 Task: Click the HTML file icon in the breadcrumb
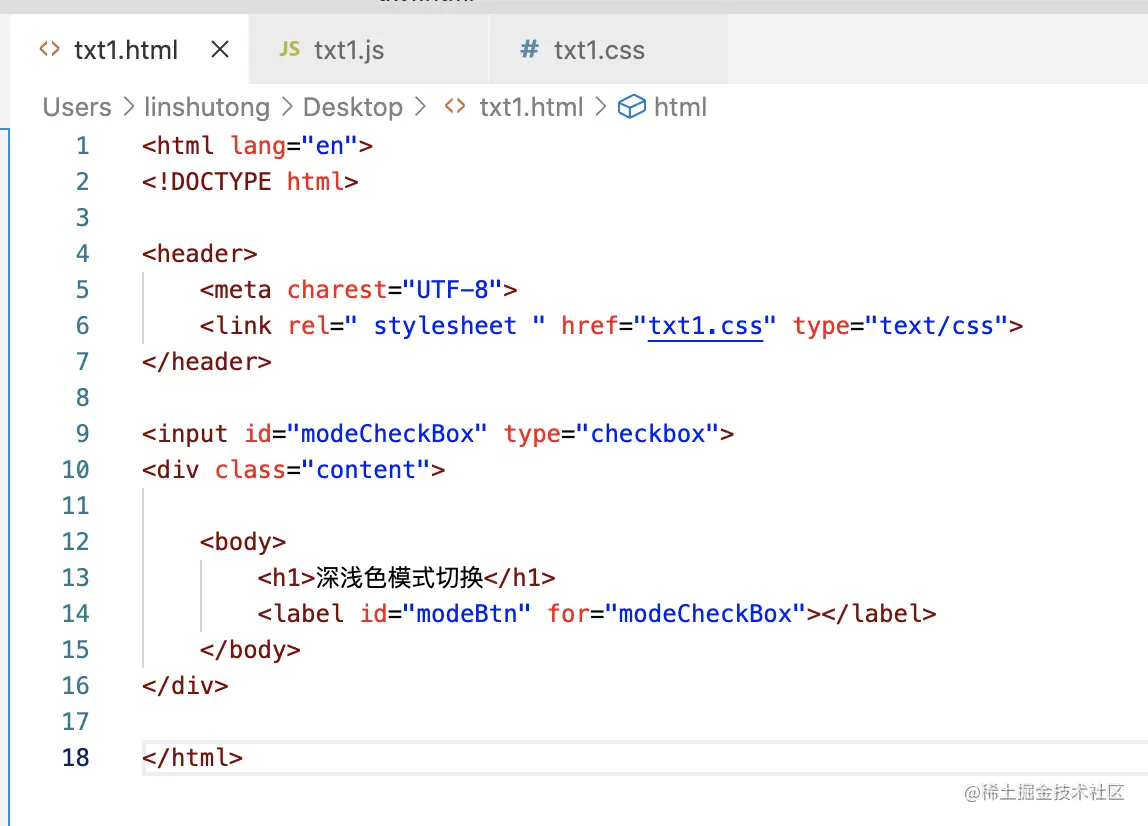coord(455,107)
